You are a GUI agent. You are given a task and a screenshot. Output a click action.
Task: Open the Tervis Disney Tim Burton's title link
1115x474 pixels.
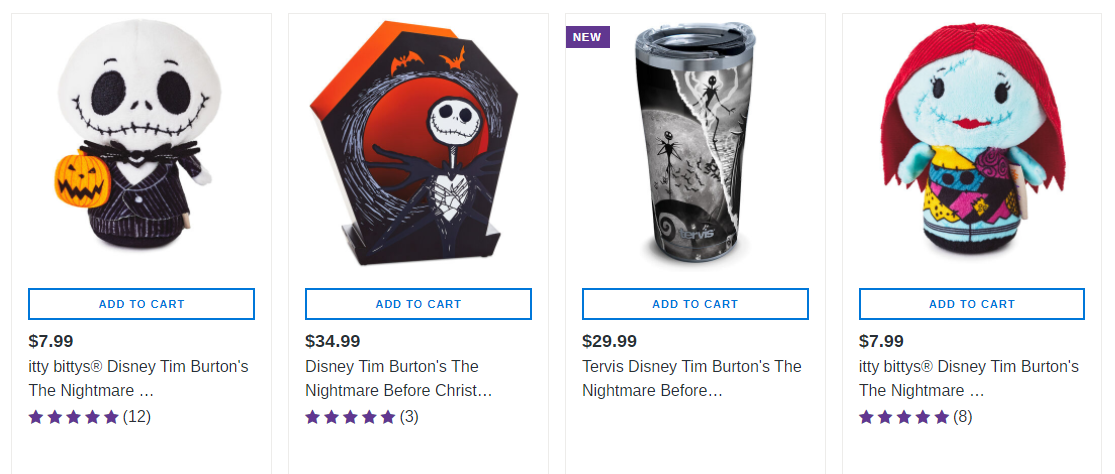[691, 378]
